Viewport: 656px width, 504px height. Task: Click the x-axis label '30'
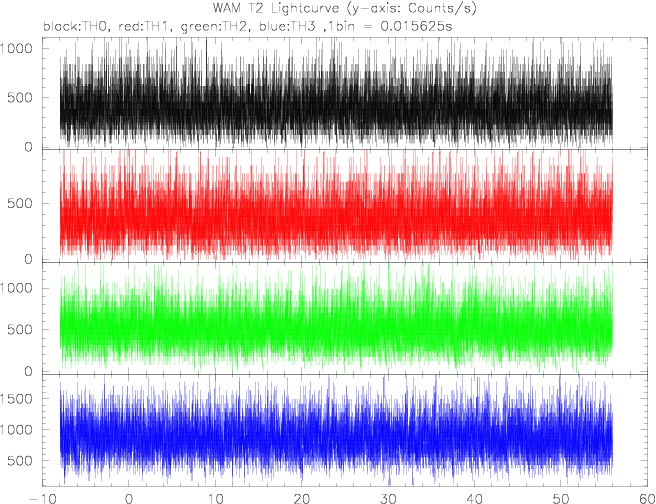pyautogui.click(x=388, y=499)
